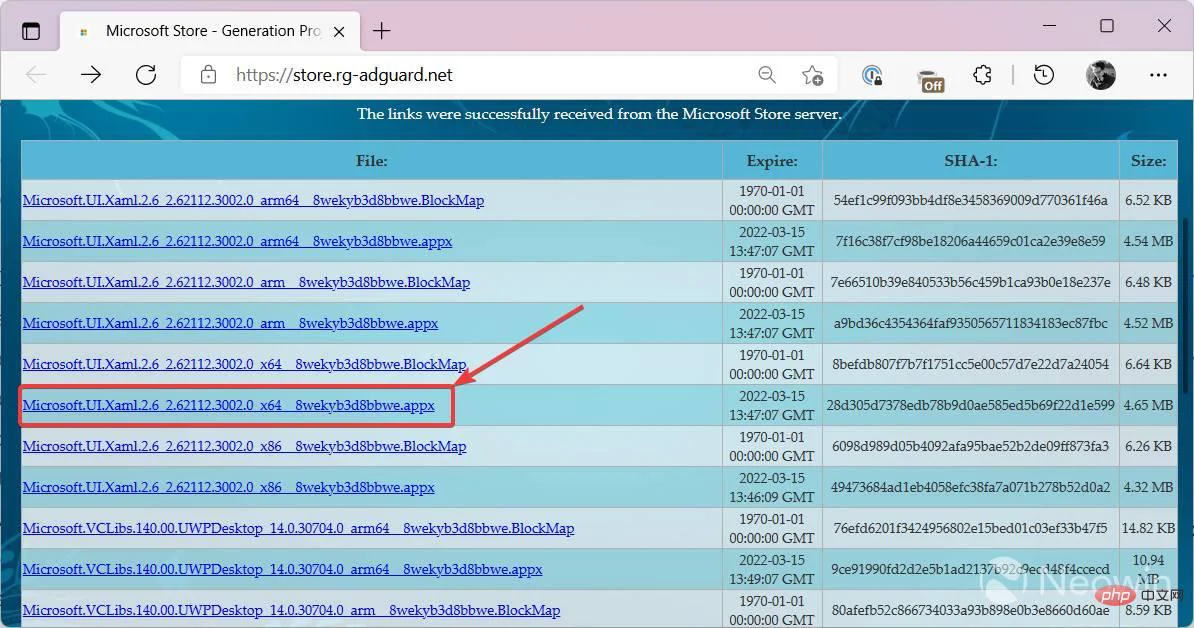Select SHA-1 hash starting with 6098d989d05b
This screenshot has height=628, width=1194.
click(x=970, y=447)
